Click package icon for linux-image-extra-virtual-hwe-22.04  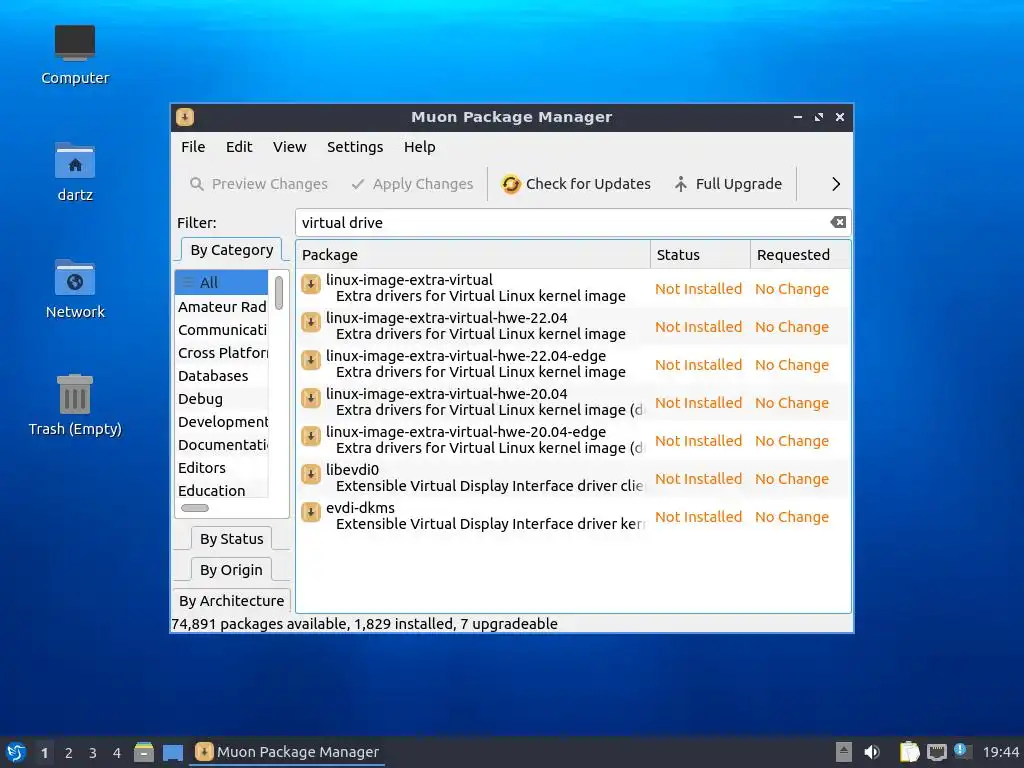coord(311,322)
